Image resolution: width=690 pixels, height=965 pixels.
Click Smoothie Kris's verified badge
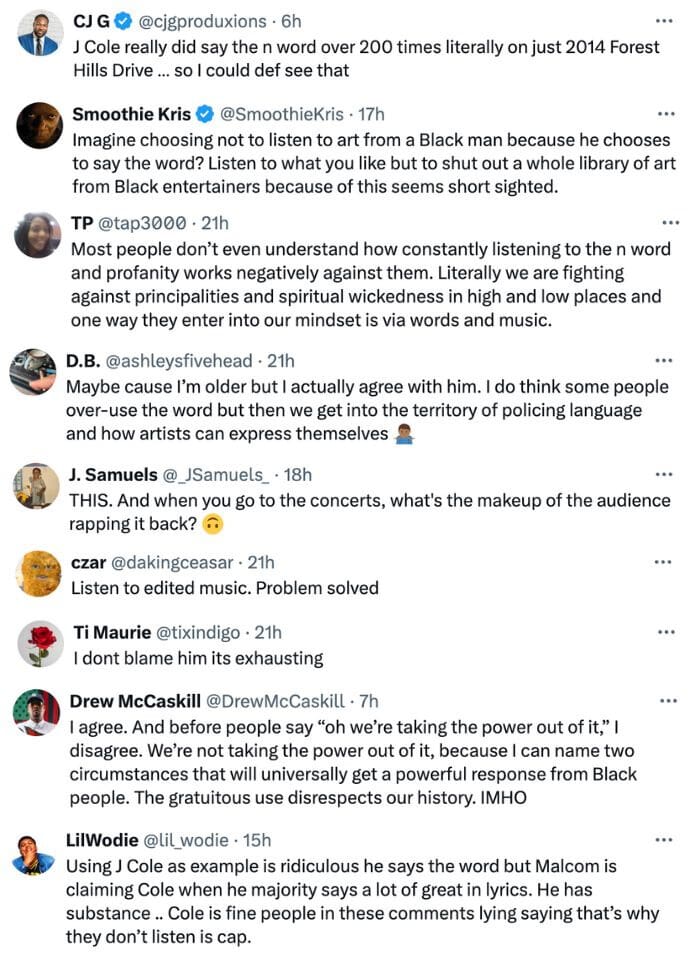pyautogui.click(x=205, y=114)
